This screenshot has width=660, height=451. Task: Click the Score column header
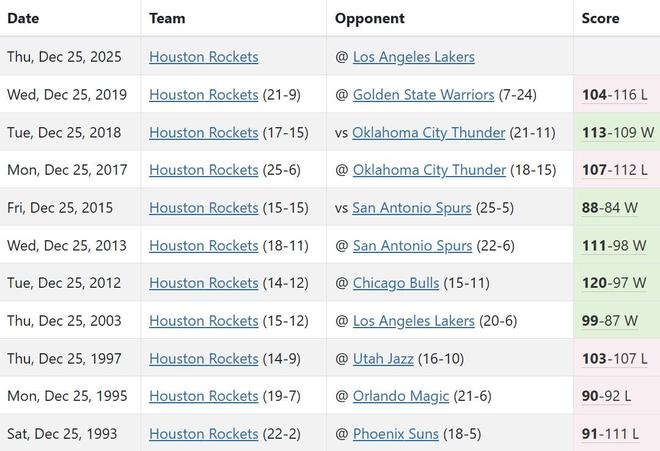coord(600,18)
